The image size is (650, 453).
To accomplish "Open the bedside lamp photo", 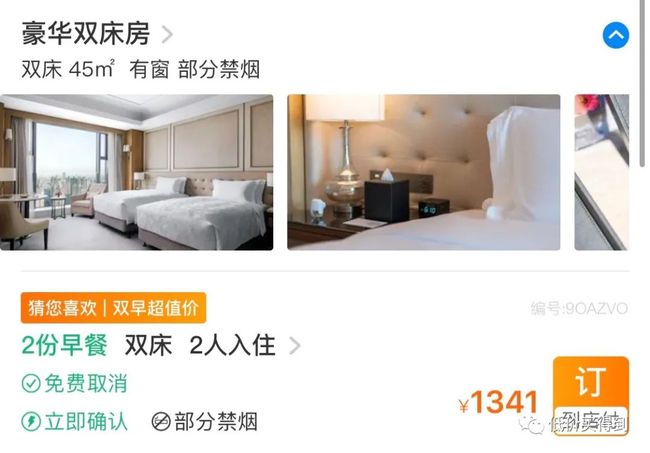I will point(424,172).
